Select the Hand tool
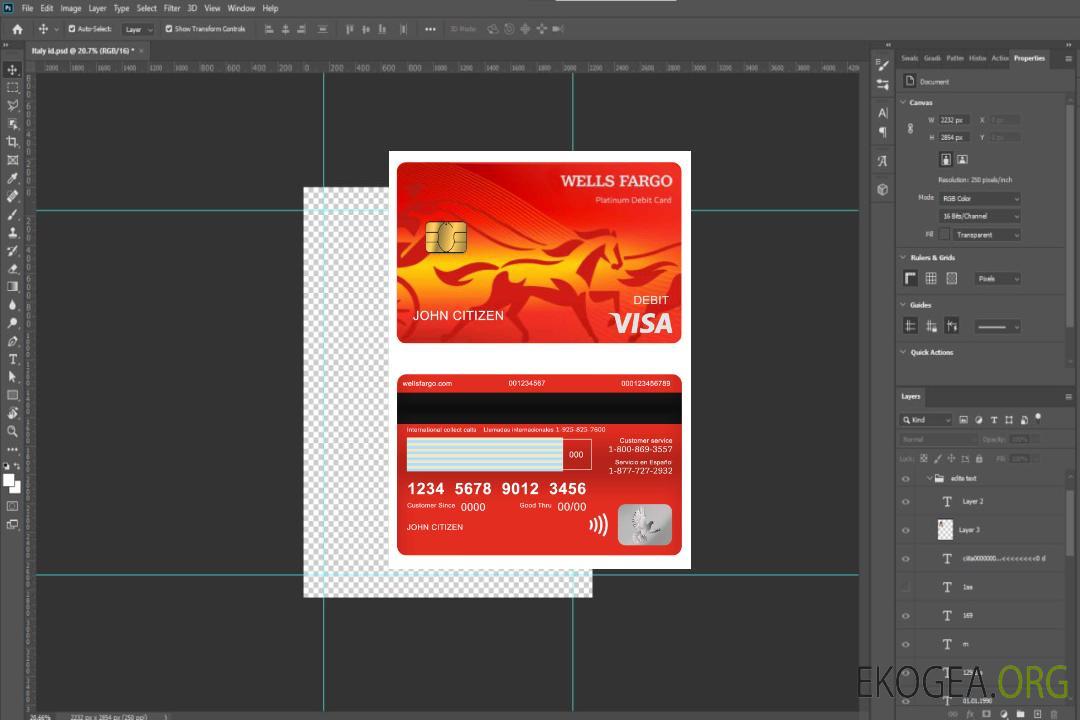The width and height of the screenshot is (1080, 720). [12, 413]
